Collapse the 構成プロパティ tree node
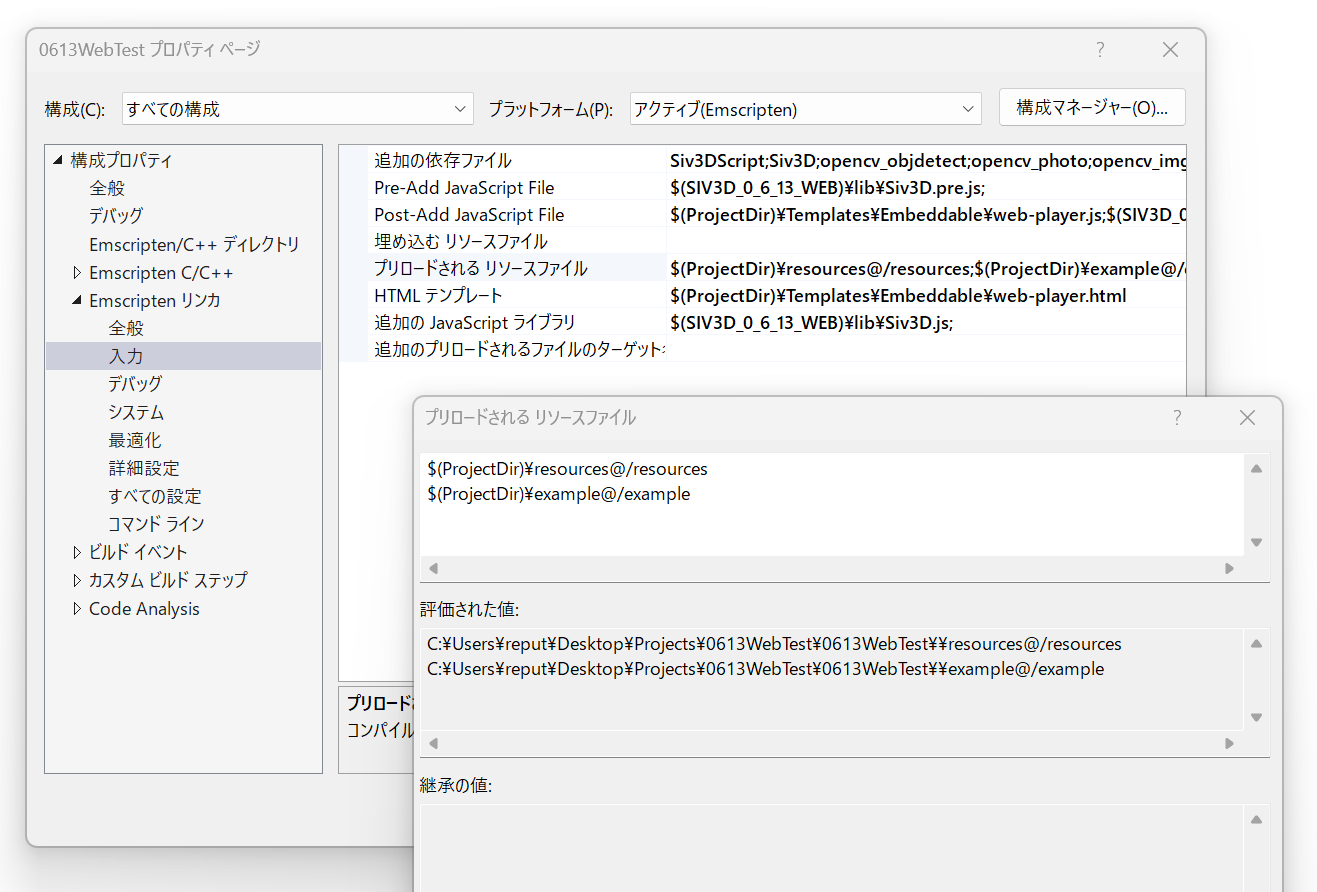 click(x=58, y=160)
